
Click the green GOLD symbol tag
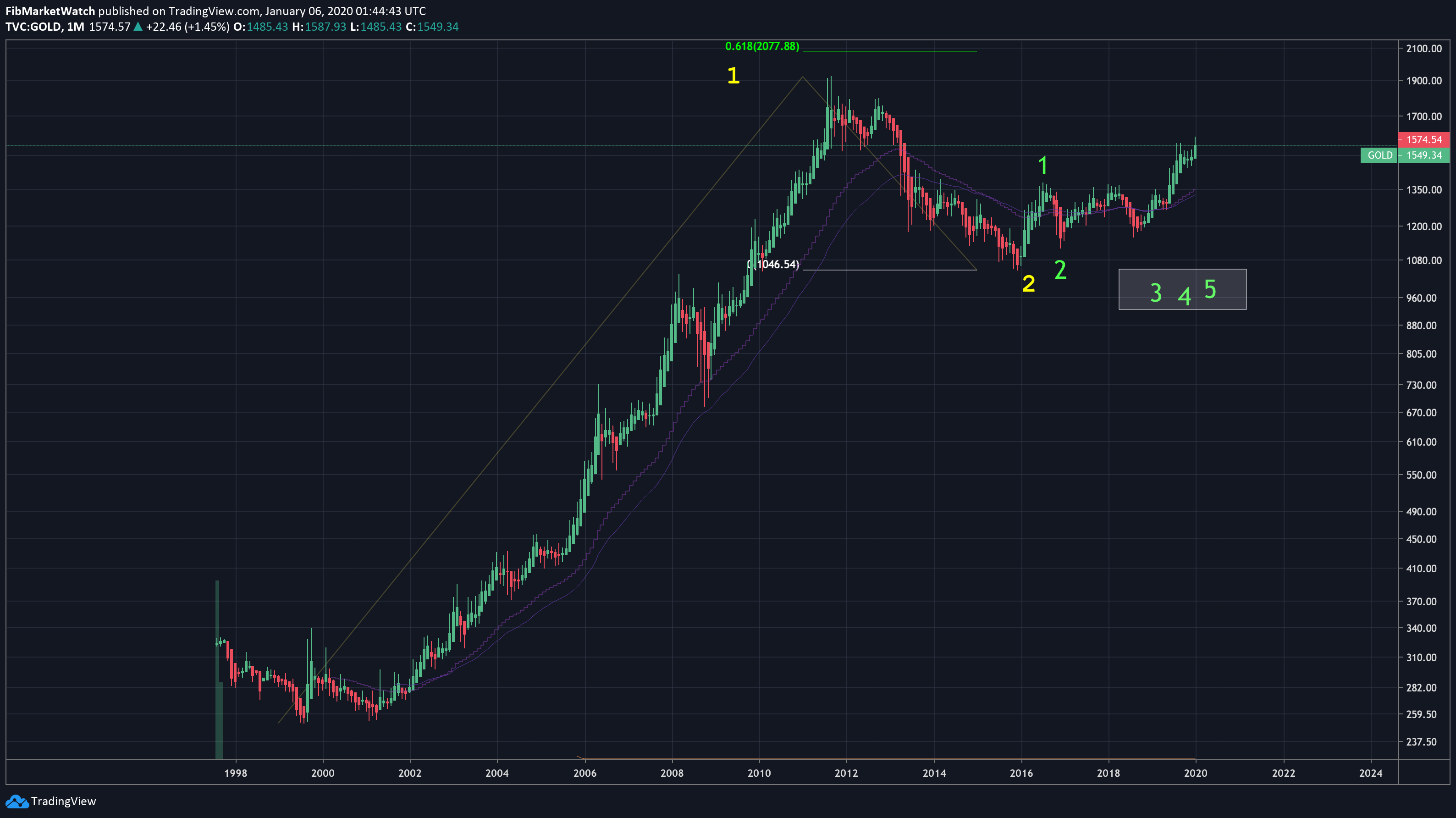(1379, 155)
